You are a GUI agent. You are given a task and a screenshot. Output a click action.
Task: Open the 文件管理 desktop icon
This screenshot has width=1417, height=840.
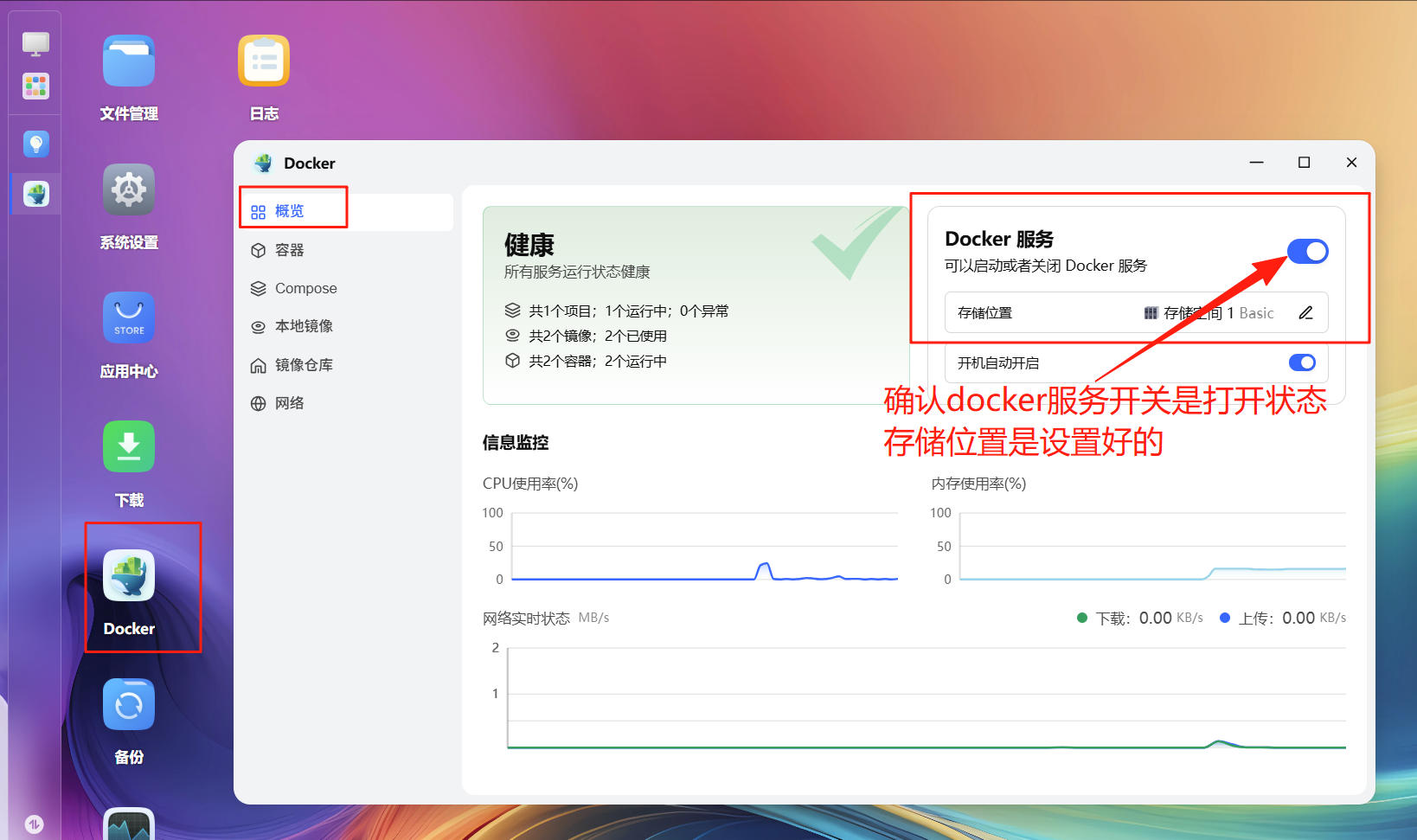(x=129, y=61)
